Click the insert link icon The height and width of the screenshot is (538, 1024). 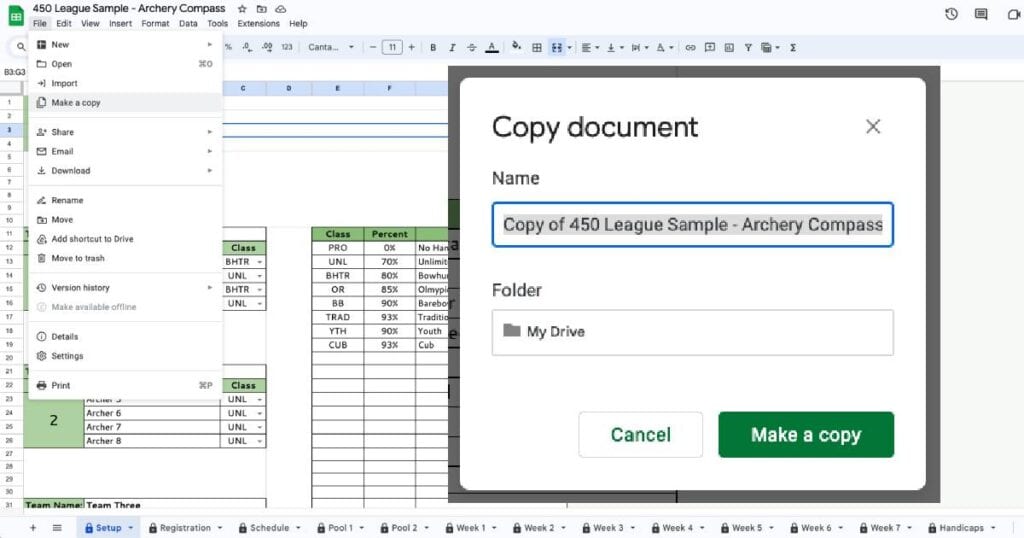689,47
